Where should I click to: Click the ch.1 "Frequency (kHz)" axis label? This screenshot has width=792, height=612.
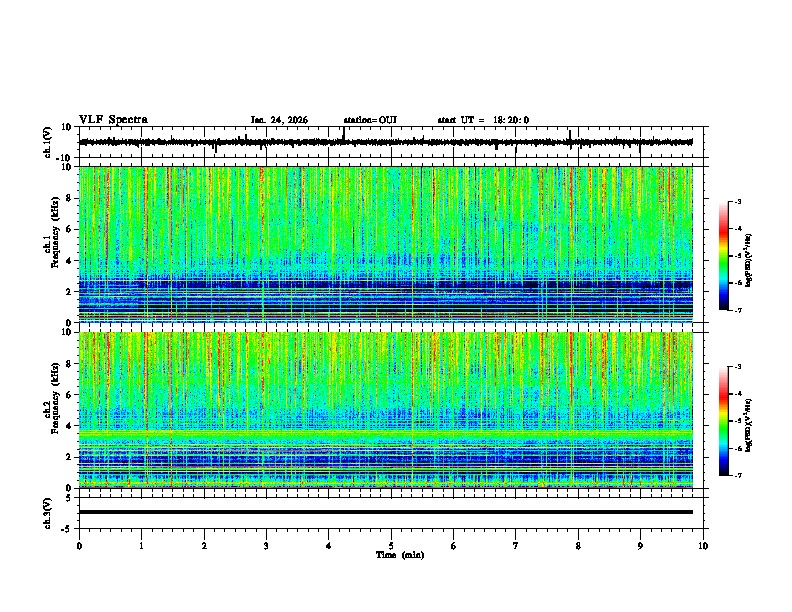(55, 233)
